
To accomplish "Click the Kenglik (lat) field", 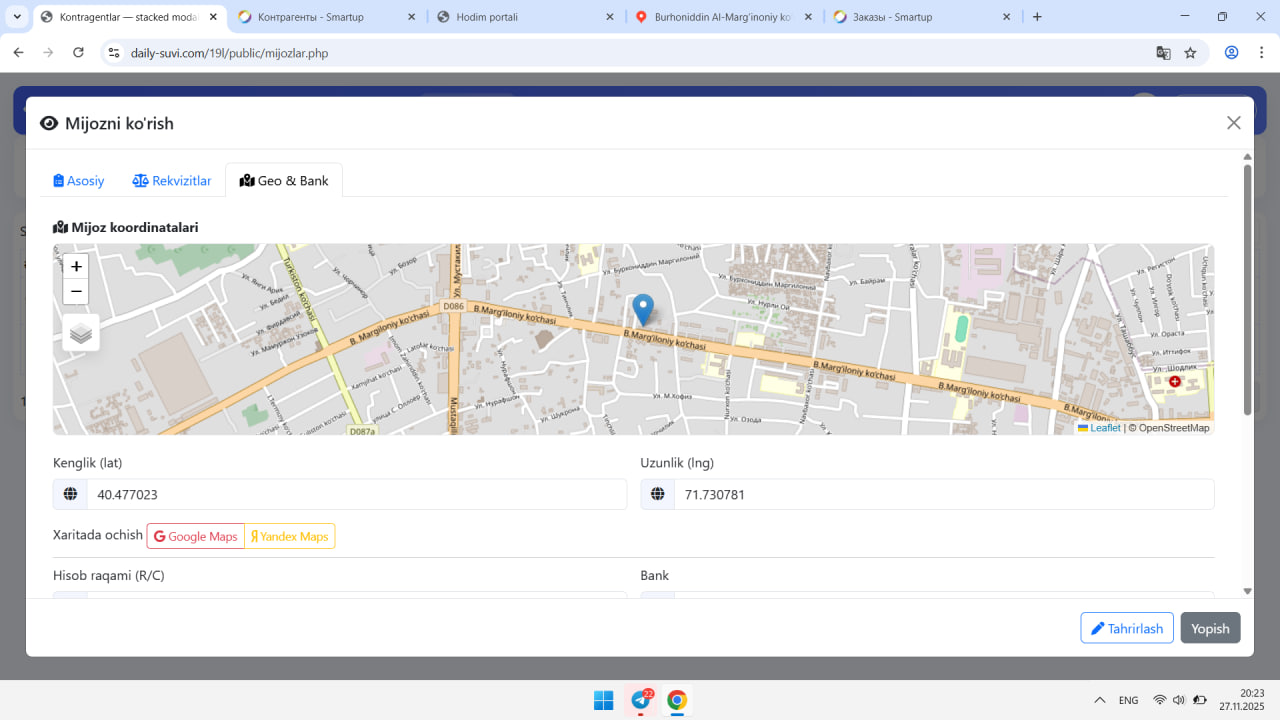I will click(356, 495).
